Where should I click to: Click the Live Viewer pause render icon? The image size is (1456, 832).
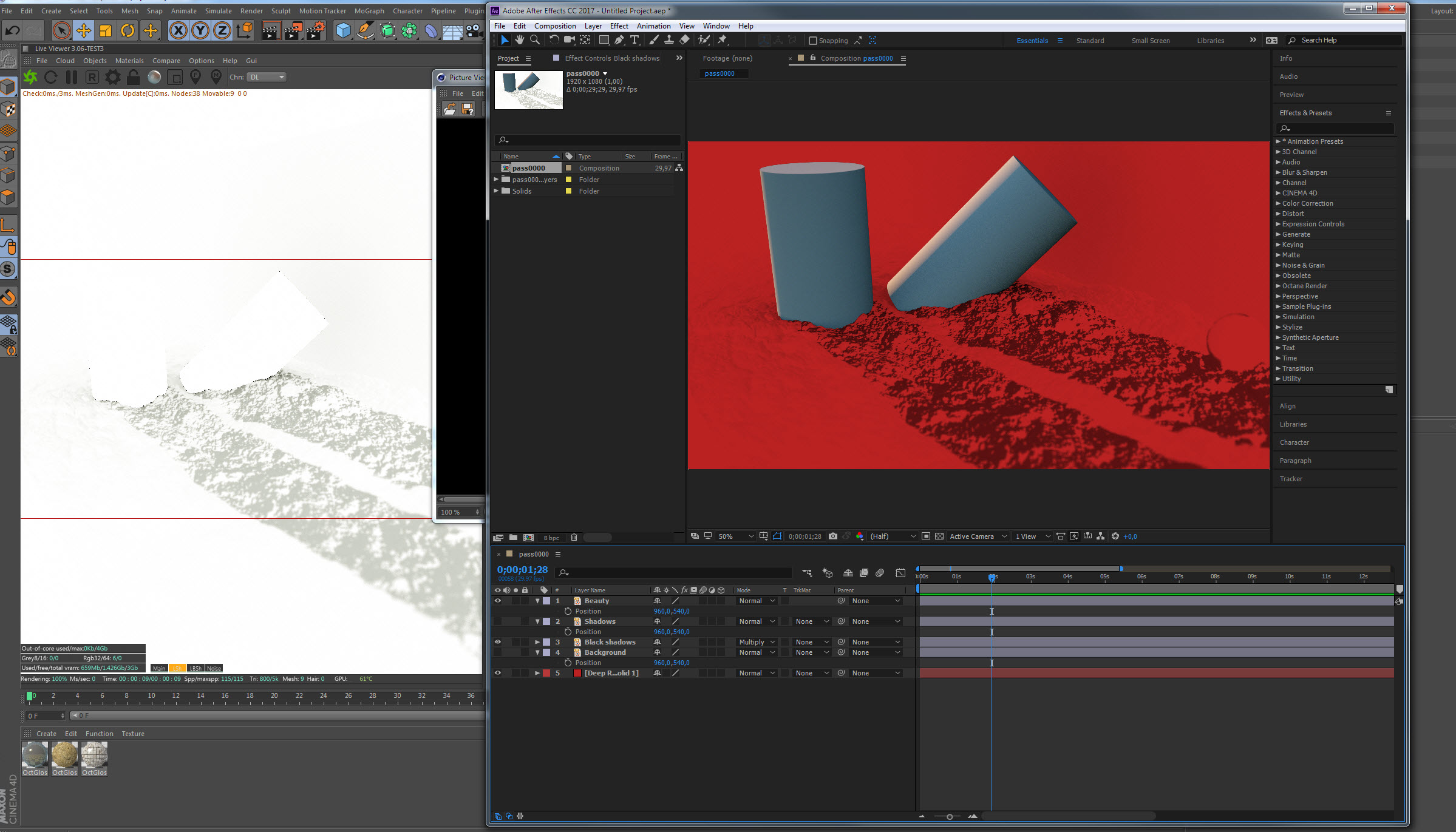(x=72, y=77)
